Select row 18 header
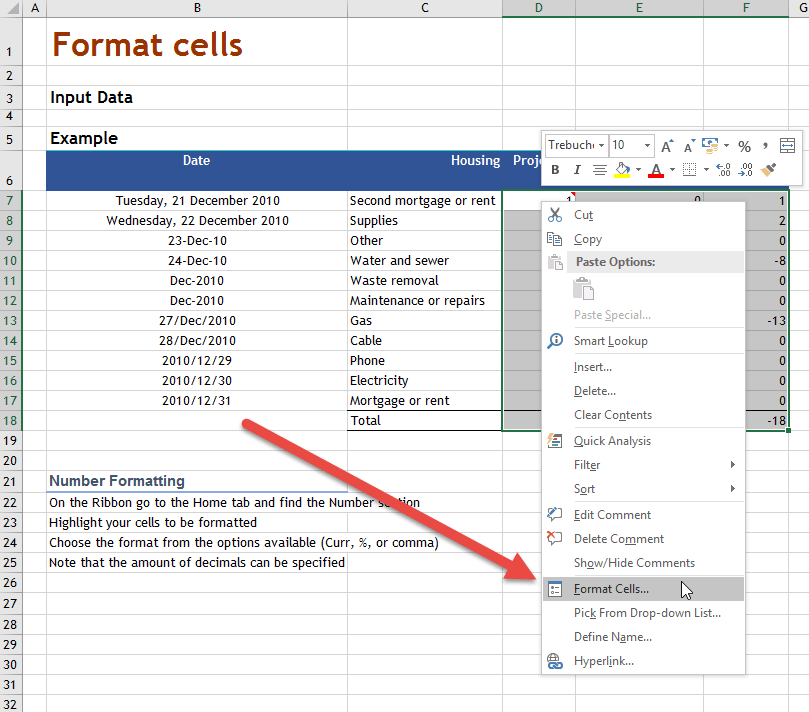The image size is (809, 712). coord(11,420)
